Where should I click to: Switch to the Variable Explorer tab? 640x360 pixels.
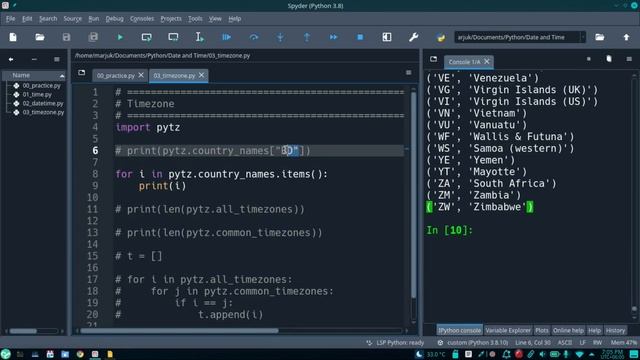pyautogui.click(x=508, y=330)
